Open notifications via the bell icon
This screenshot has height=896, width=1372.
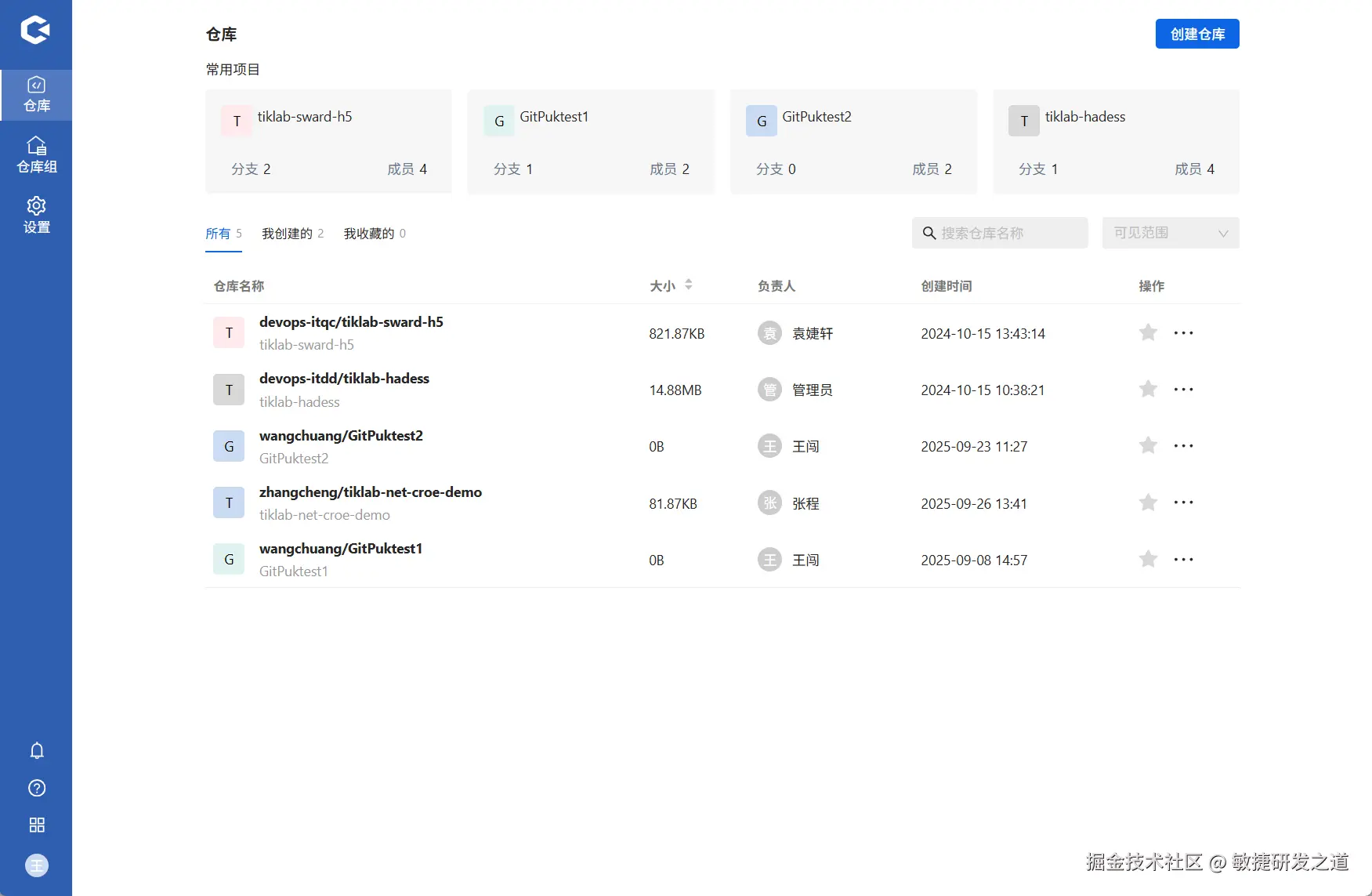36,750
